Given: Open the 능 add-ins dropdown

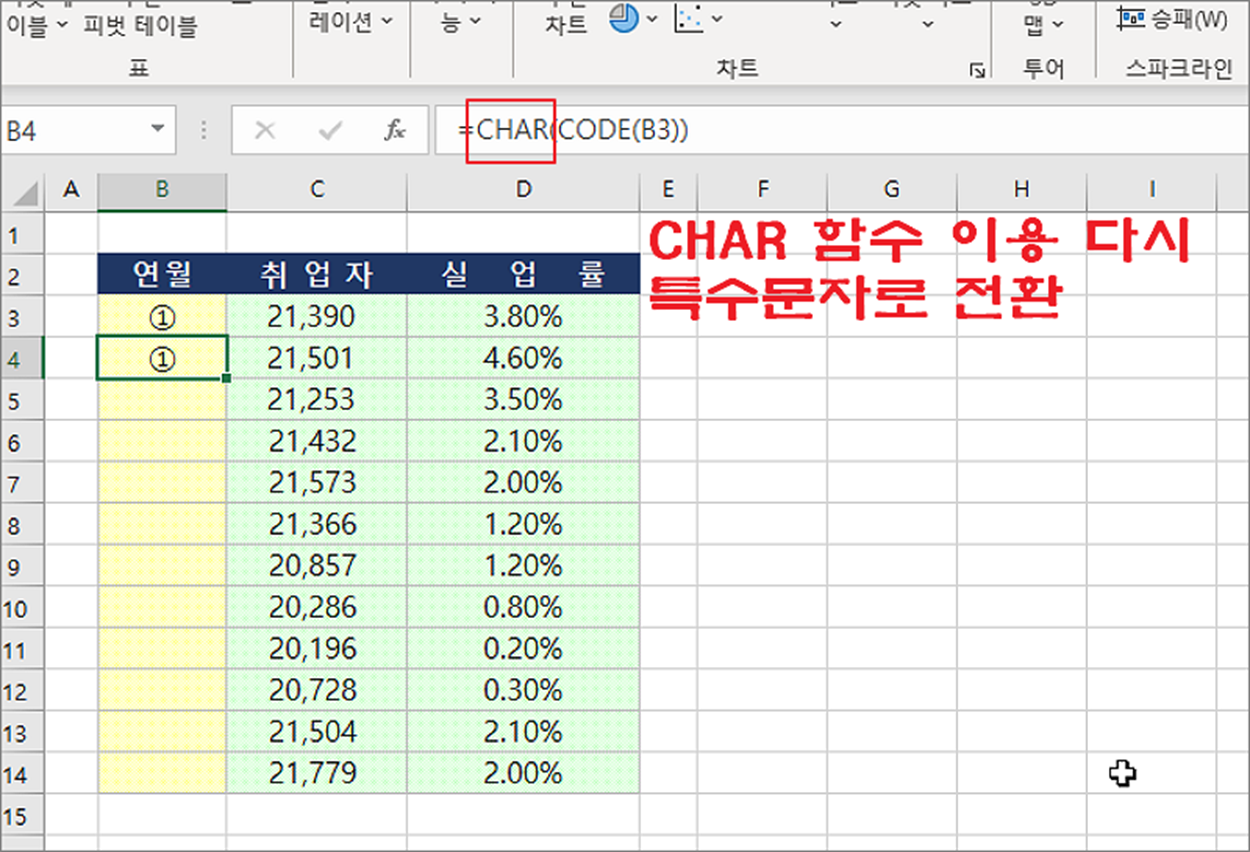Looking at the screenshot, I should tap(461, 21).
